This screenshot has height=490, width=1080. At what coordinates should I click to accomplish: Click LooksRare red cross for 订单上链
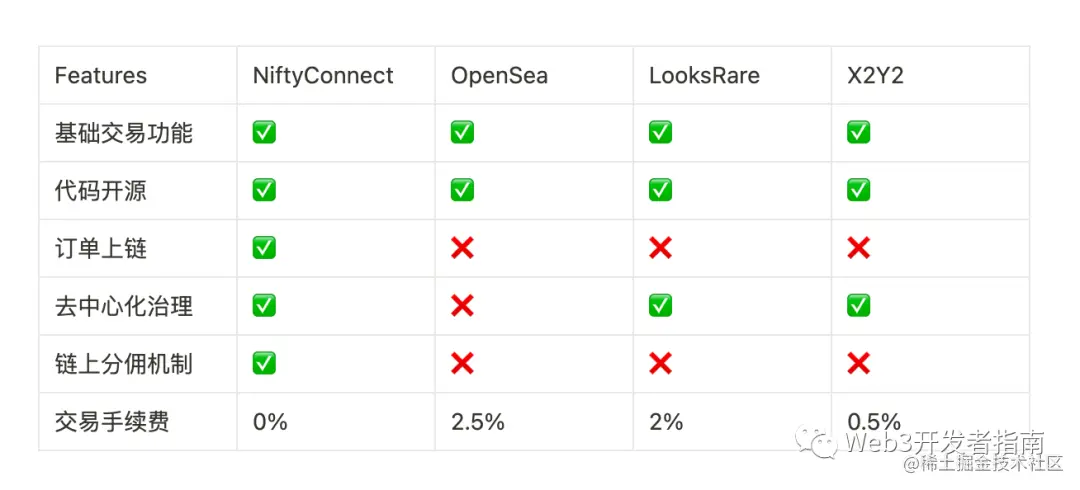coord(660,248)
